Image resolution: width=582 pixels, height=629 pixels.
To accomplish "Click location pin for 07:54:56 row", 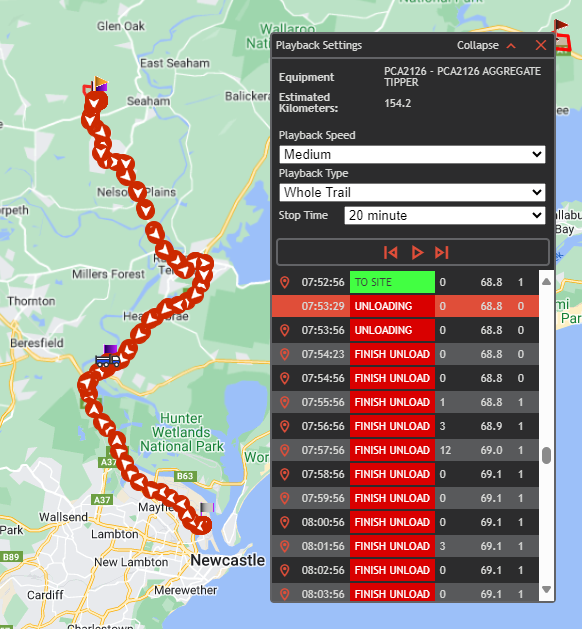I will (284, 378).
